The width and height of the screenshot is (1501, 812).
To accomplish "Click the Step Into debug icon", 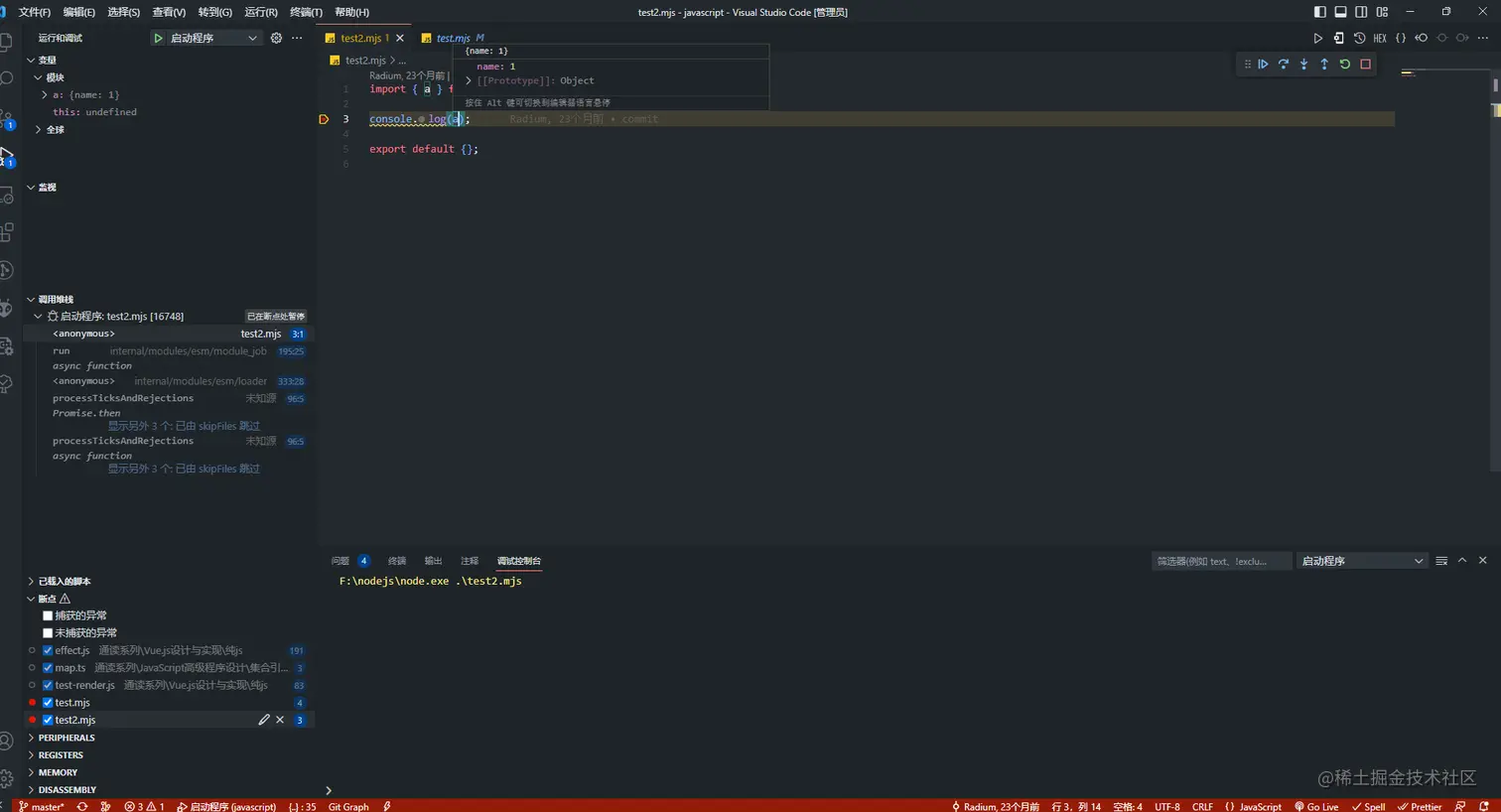I will (1303, 64).
